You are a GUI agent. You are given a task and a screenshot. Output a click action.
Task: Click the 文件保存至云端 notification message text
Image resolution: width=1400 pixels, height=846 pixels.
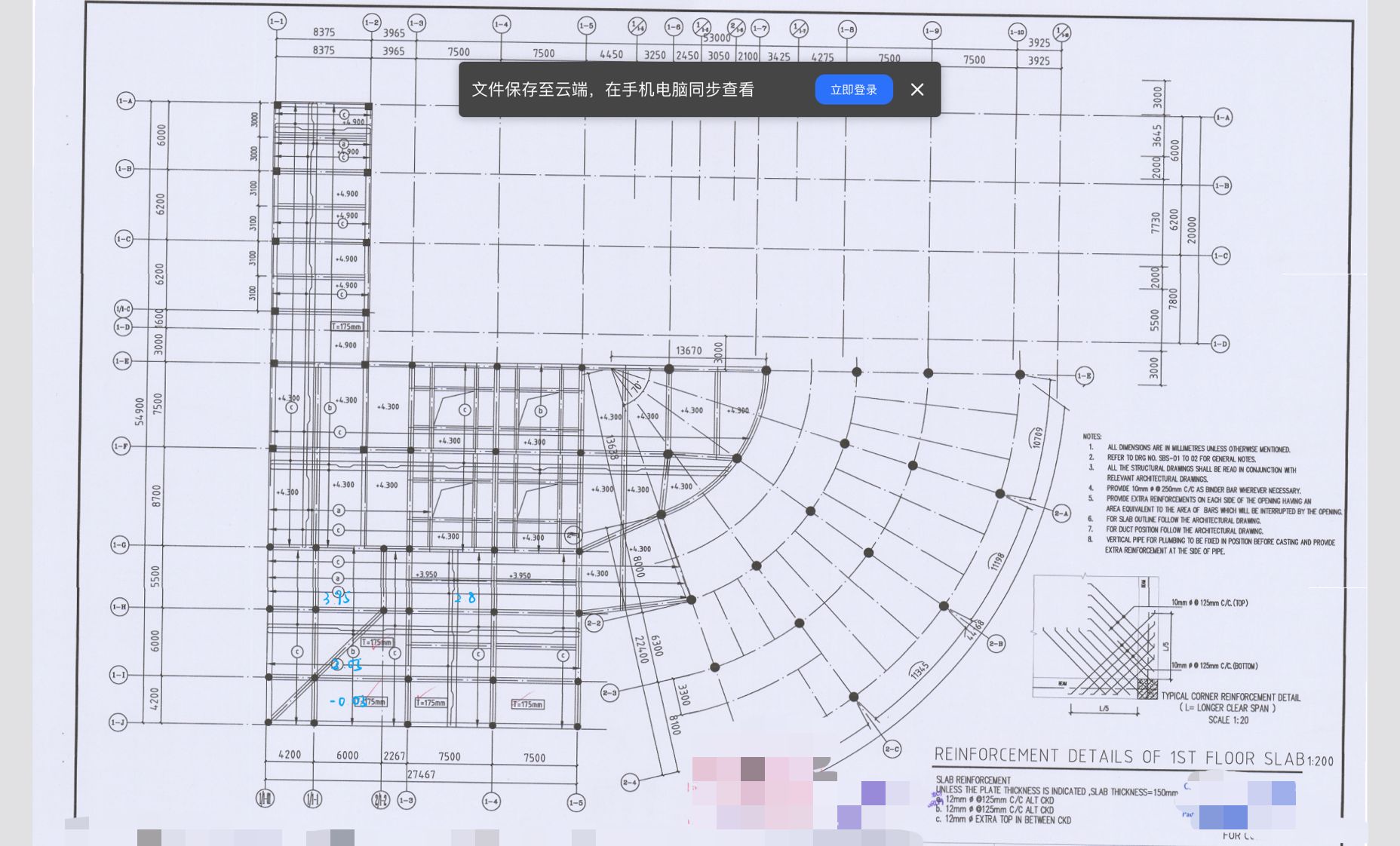pos(612,90)
